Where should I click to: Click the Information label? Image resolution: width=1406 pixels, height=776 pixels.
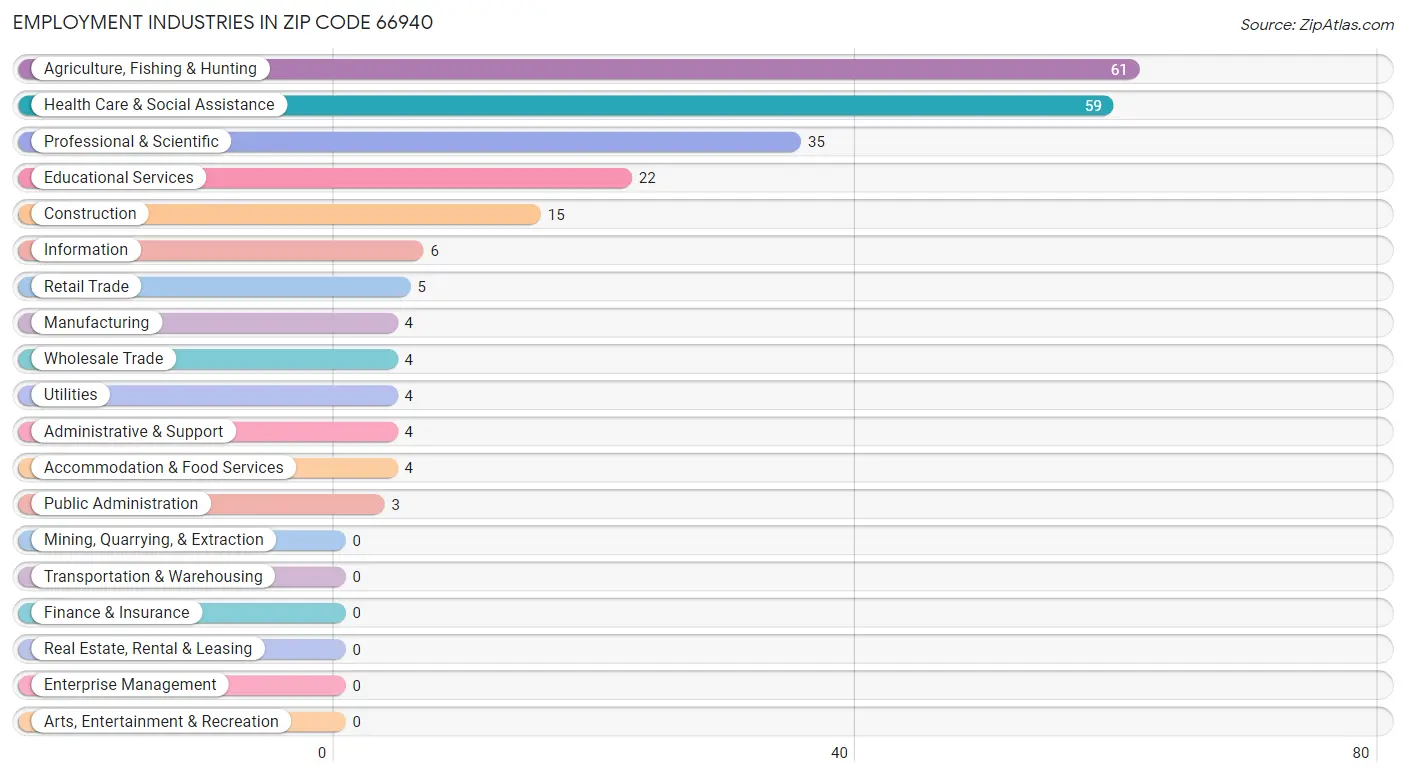pyautogui.click(x=86, y=250)
